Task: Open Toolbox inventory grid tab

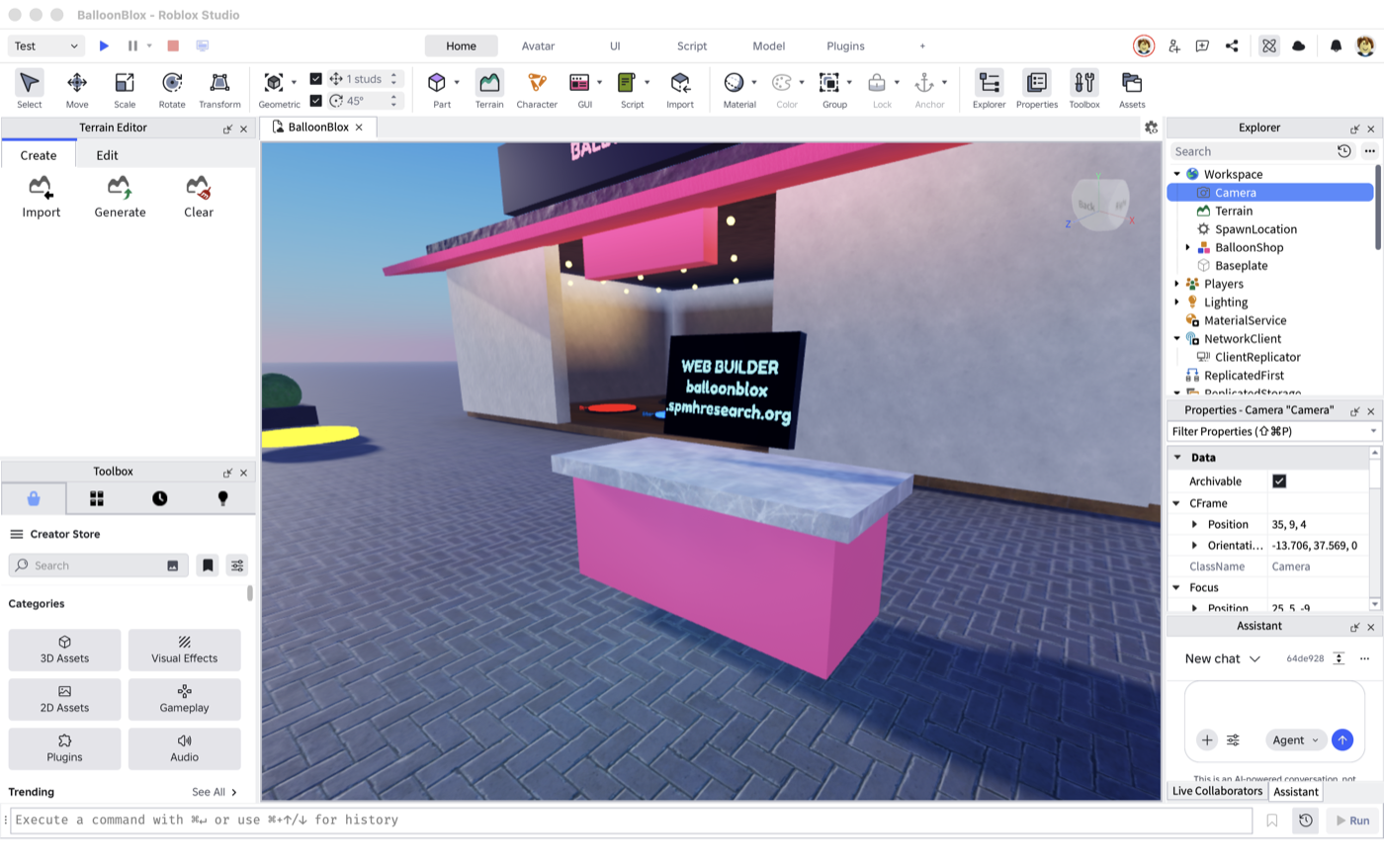Action: 97,498
